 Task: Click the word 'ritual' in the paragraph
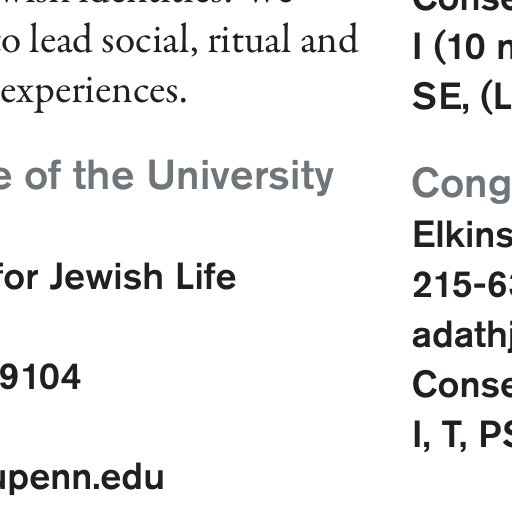(x=250, y=38)
